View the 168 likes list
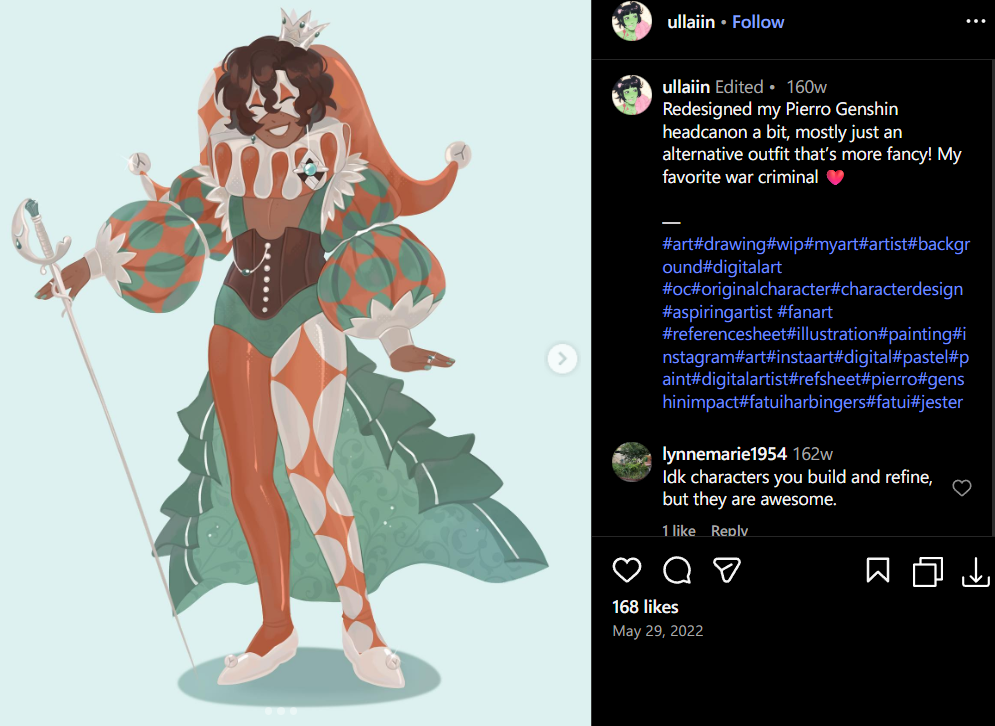995x726 pixels. pyautogui.click(x=645, y=607)
